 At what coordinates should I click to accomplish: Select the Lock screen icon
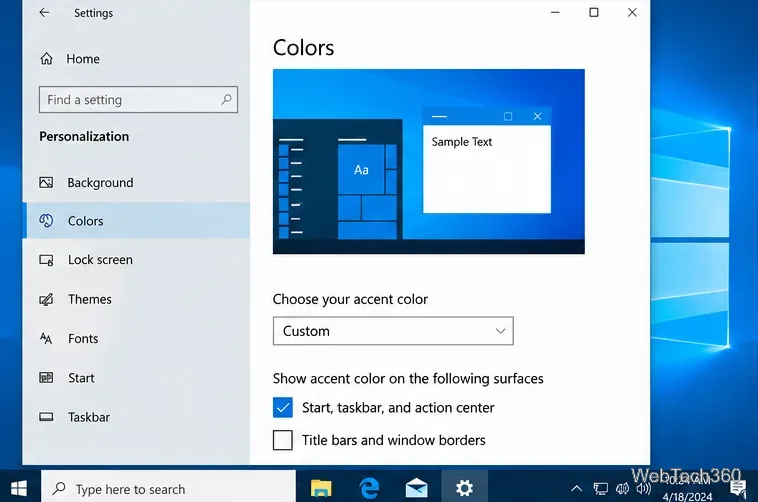coord(46,260)
